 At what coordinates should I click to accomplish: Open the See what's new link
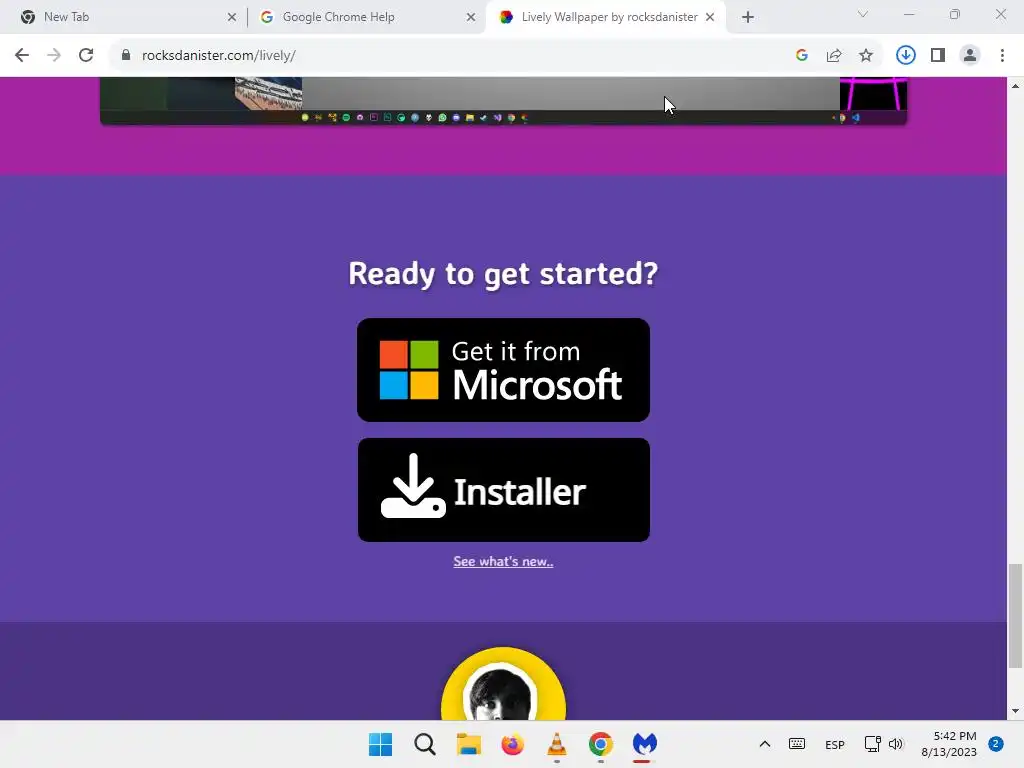504,562
